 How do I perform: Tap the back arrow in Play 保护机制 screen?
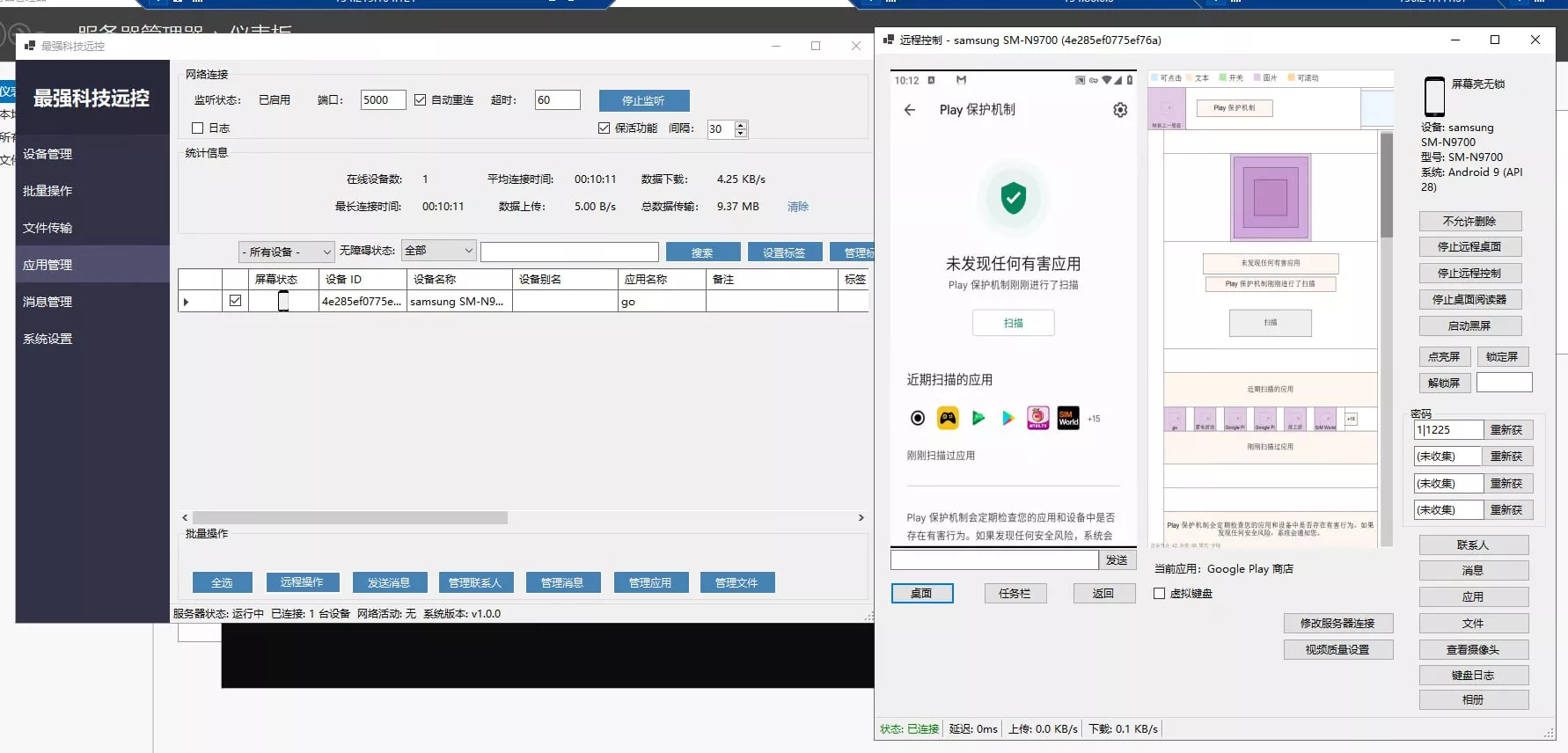pyautogui.click(x=910, y=110)
